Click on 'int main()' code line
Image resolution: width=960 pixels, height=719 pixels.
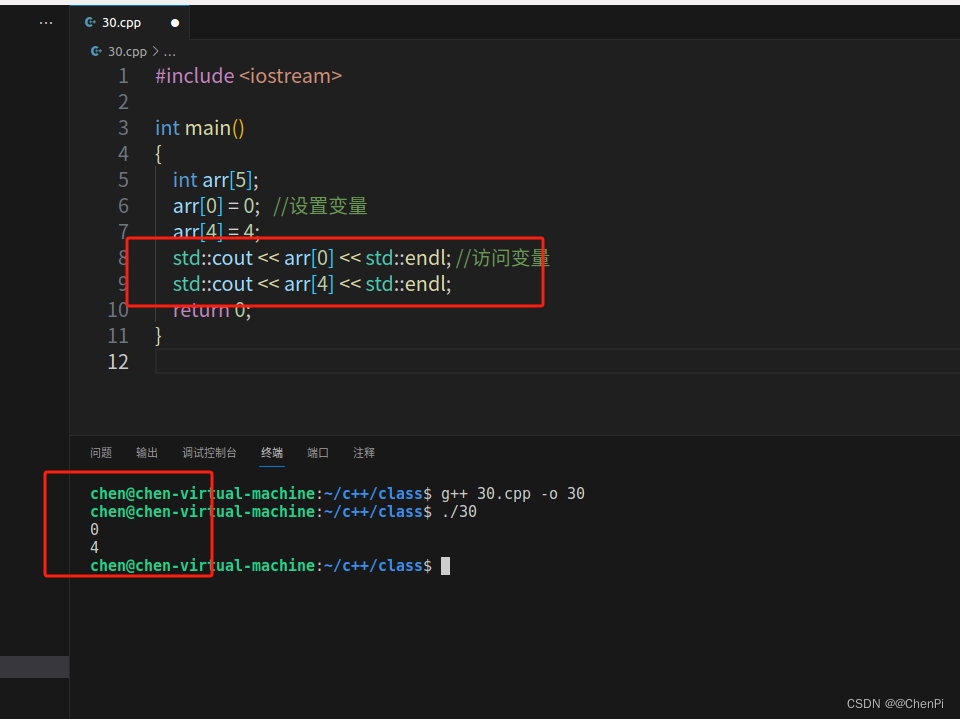200,128
